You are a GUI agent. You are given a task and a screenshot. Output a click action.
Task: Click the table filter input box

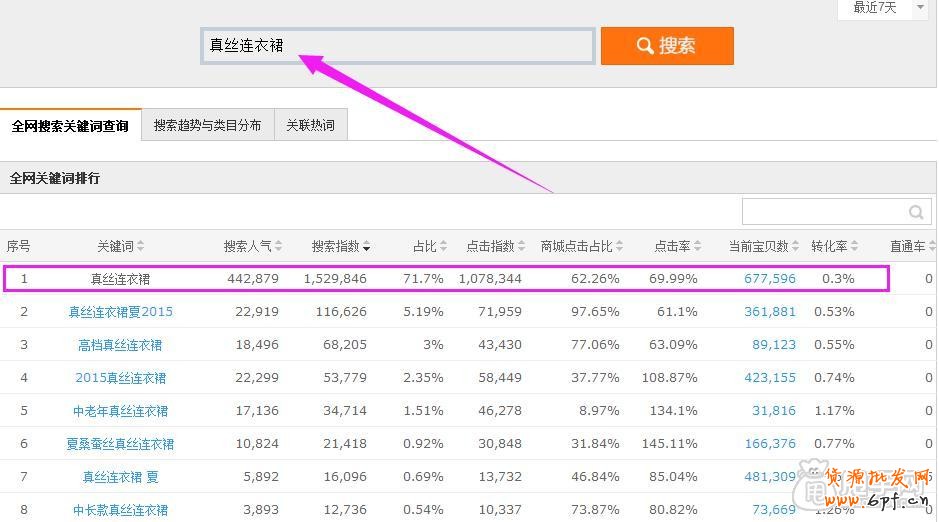[825, 212]
